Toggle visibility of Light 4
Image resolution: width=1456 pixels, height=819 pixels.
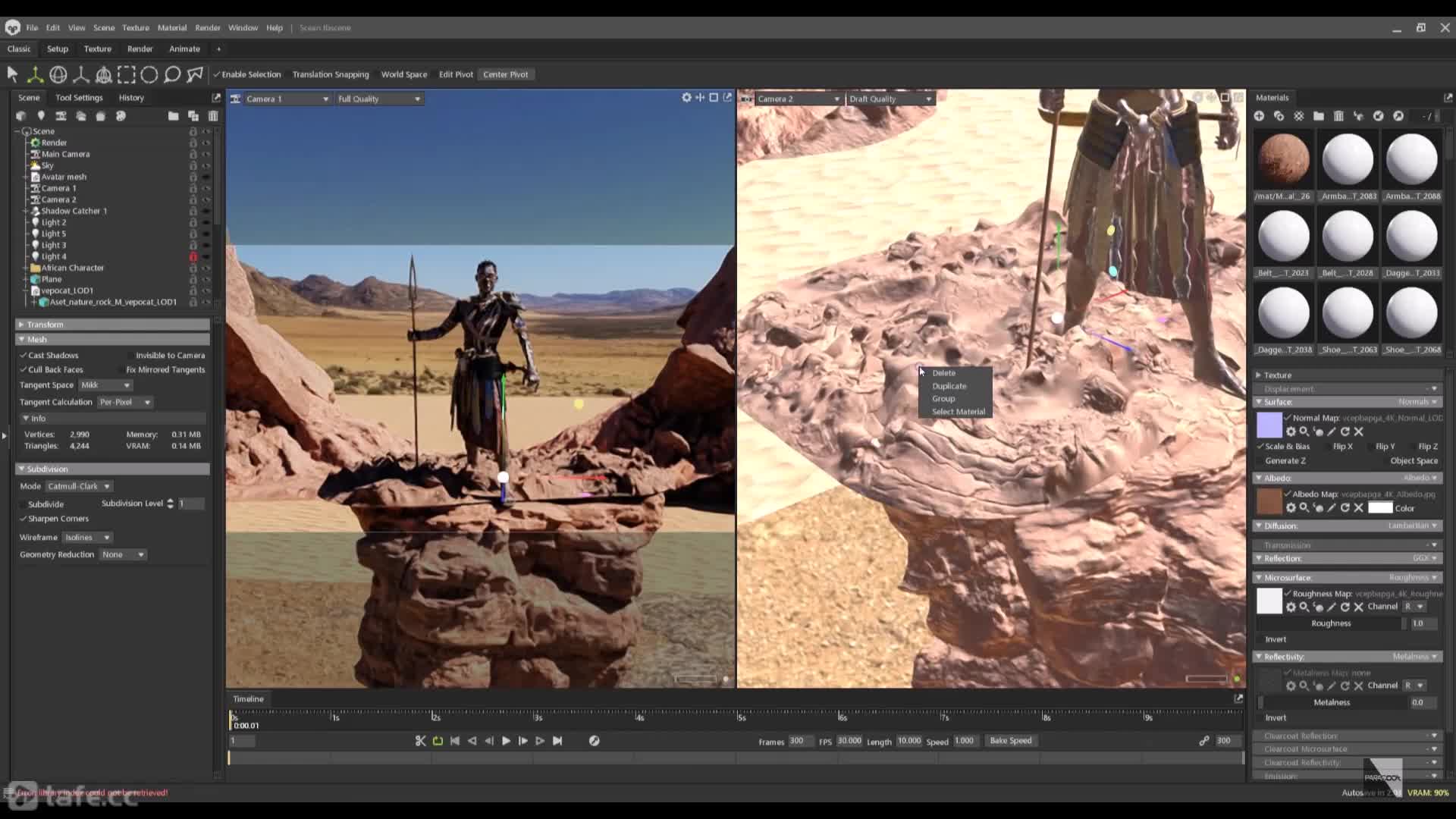(x=206, y=257)
